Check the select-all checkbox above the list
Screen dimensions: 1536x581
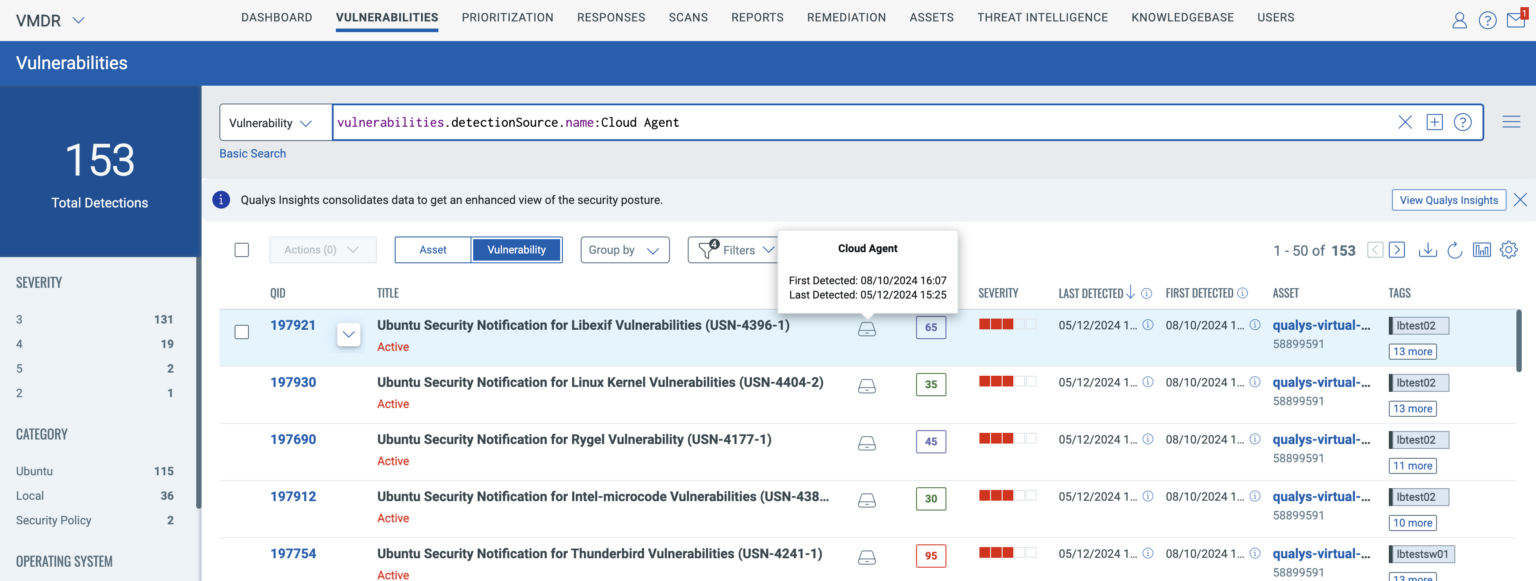(x=241, y=250)
